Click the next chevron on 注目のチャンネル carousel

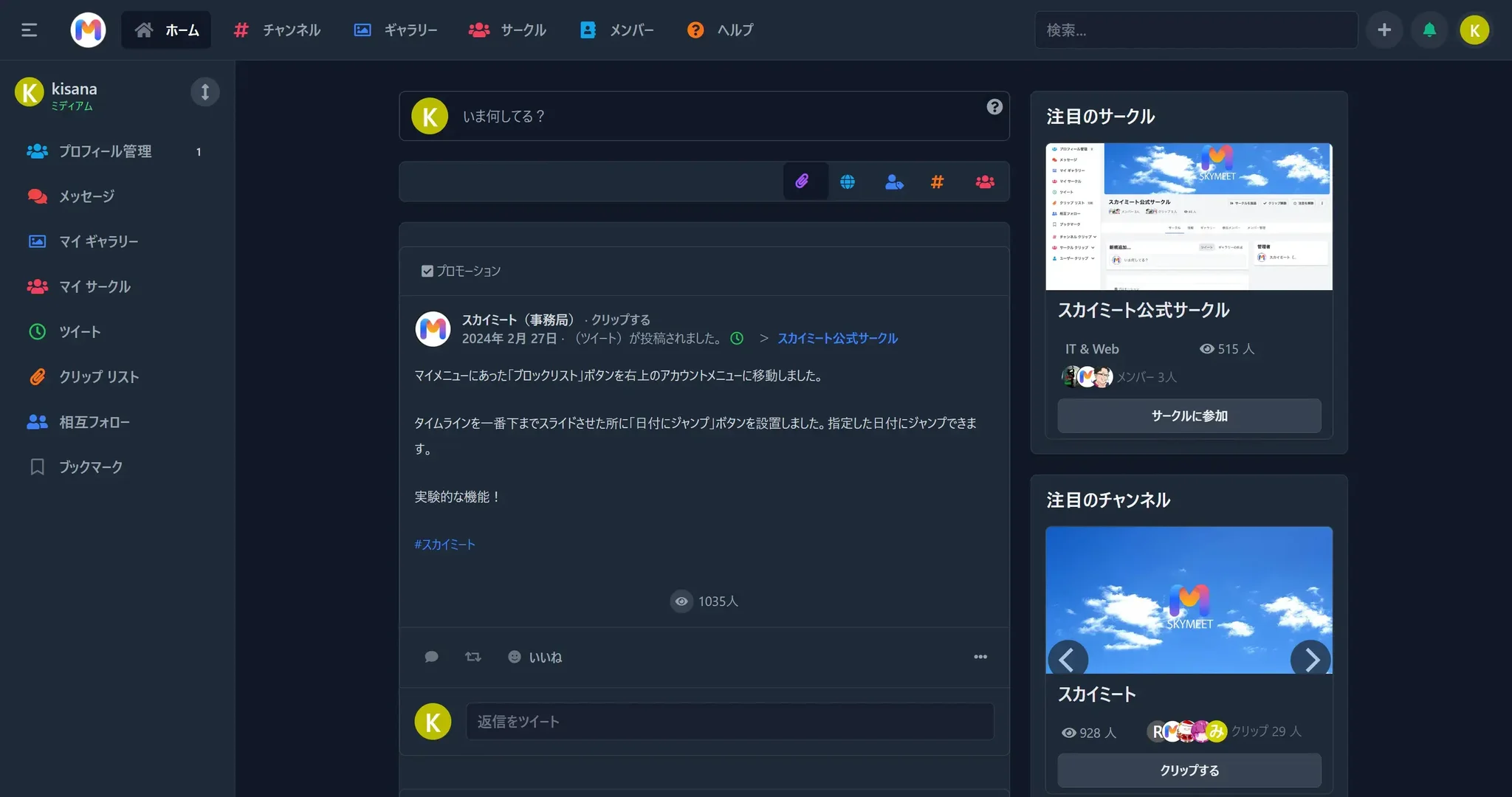click(x=1312, y=659)
